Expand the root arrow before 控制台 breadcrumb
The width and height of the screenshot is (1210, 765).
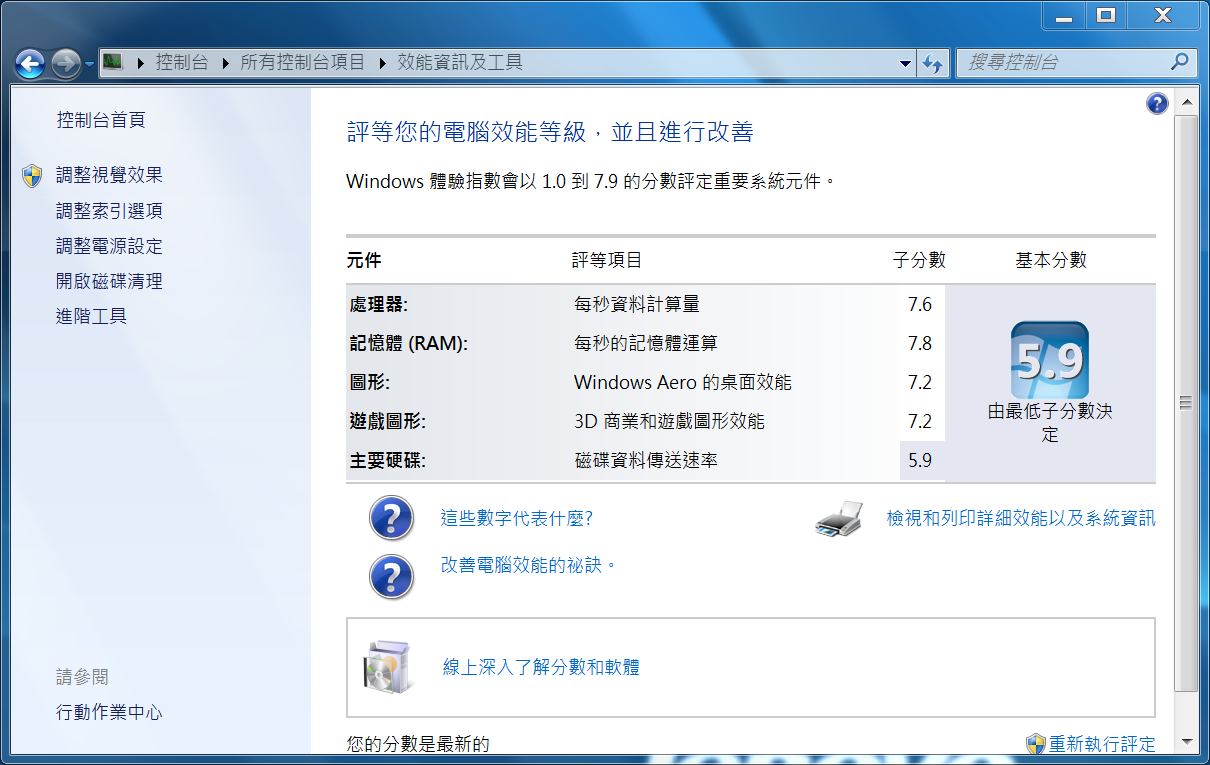pyautogui.click(x=139, y=63)
